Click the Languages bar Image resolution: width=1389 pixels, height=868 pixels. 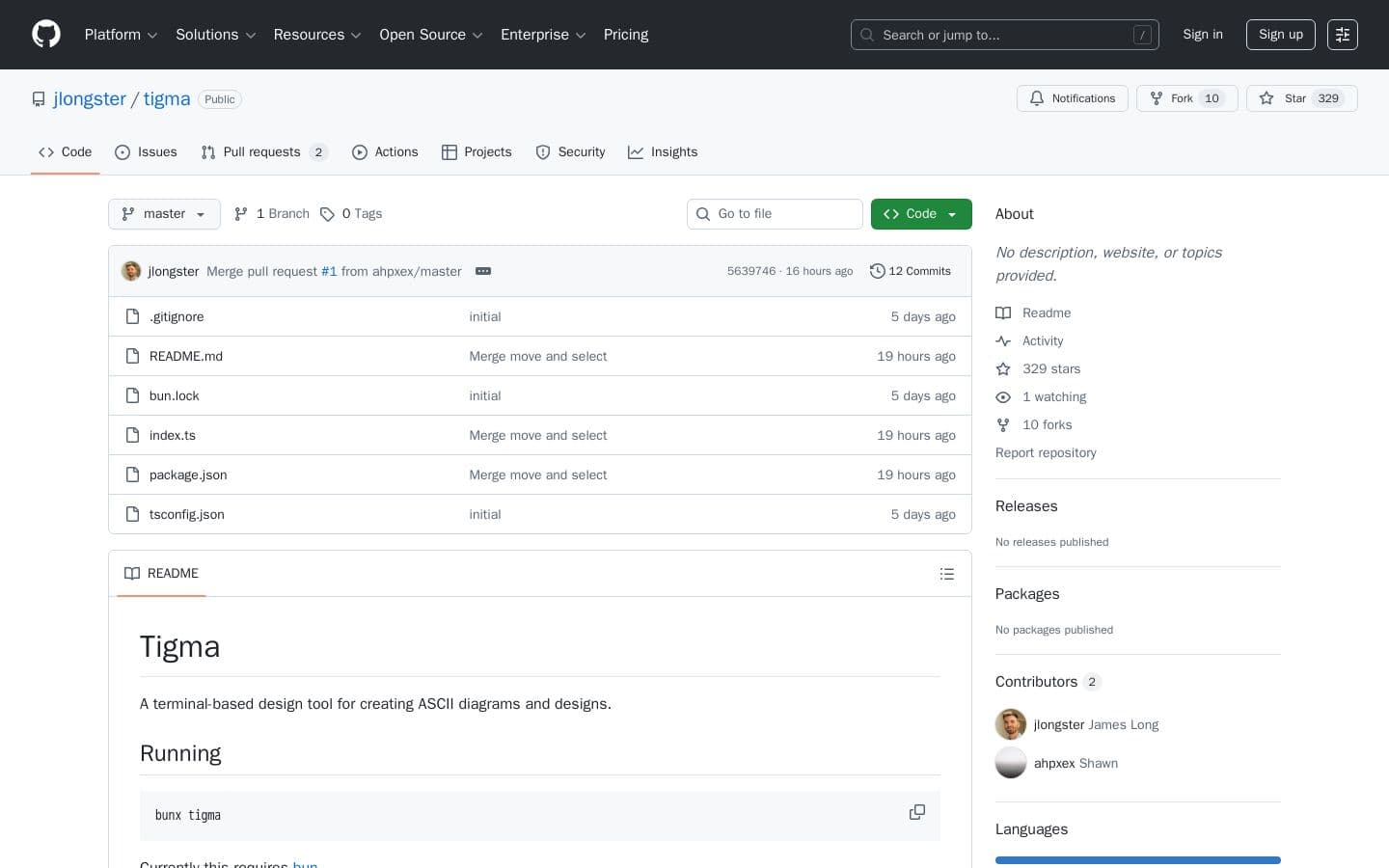(x=1138, y=860)
